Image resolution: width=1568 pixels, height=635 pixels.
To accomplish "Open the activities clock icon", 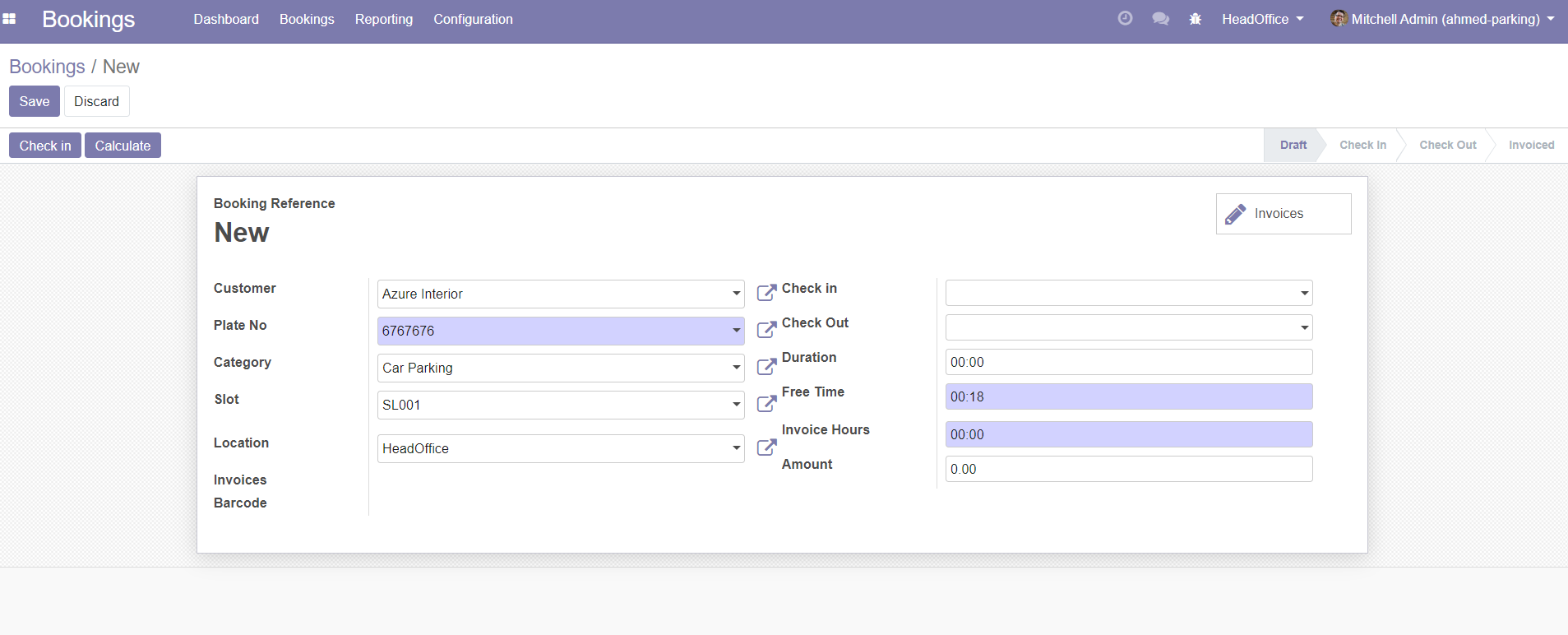I will click(x=1125, y=18).
